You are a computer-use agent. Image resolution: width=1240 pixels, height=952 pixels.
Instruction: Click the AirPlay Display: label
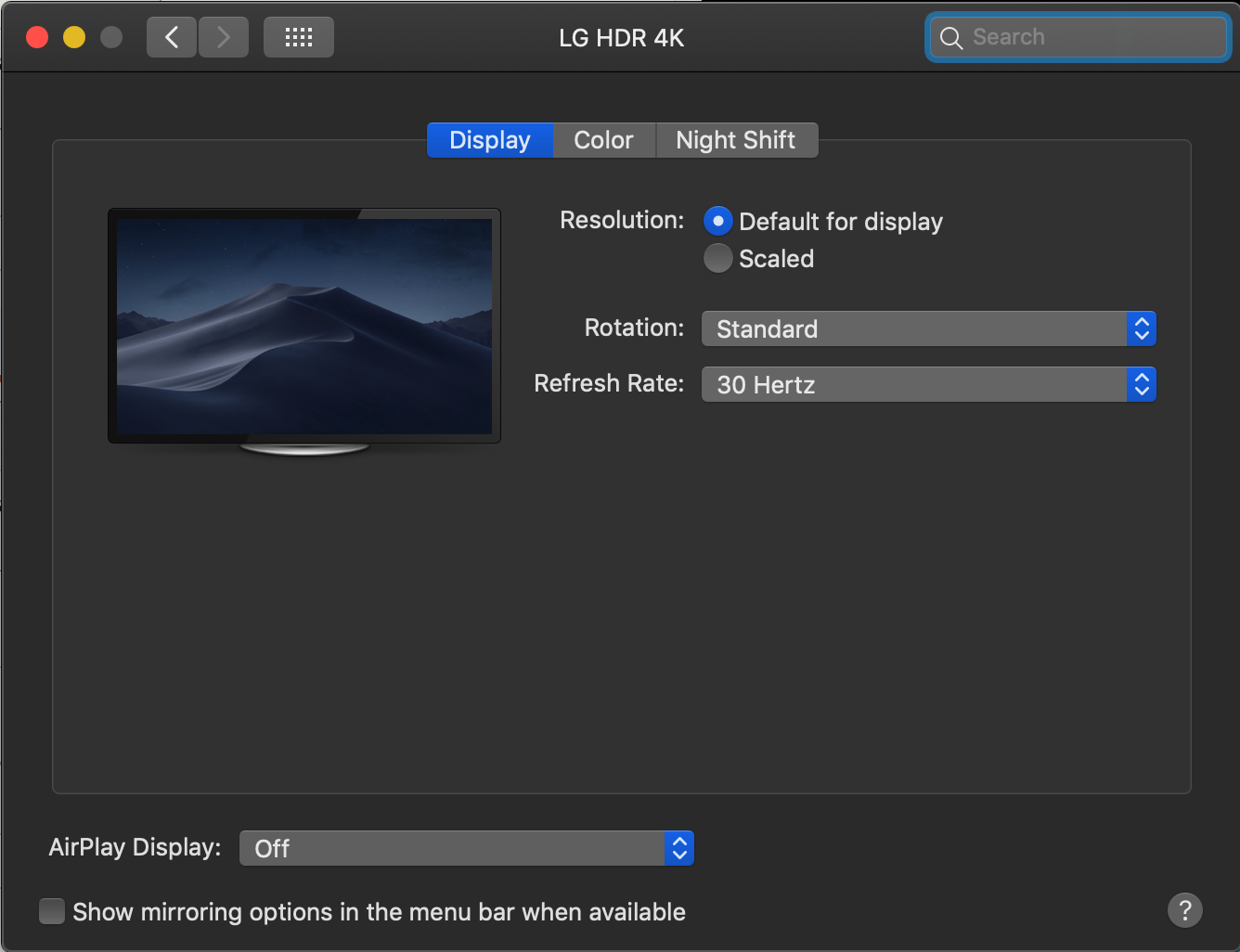coord(135,847)
